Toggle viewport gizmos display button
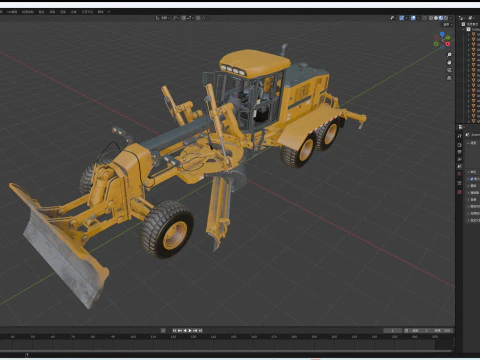Viewport: 480px width, 360px height. coord(402,18)
